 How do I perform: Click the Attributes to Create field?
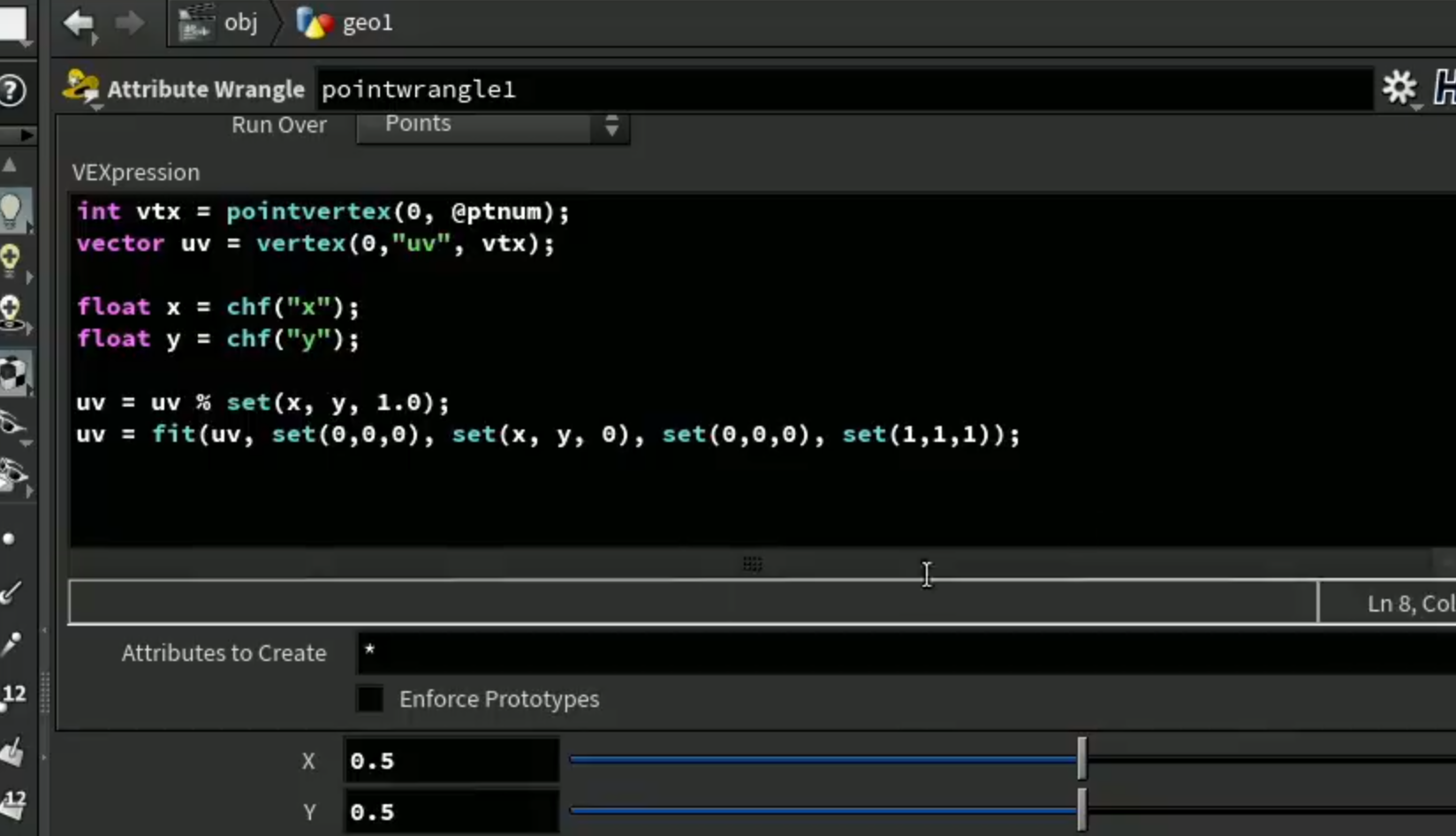coord(906,653)
